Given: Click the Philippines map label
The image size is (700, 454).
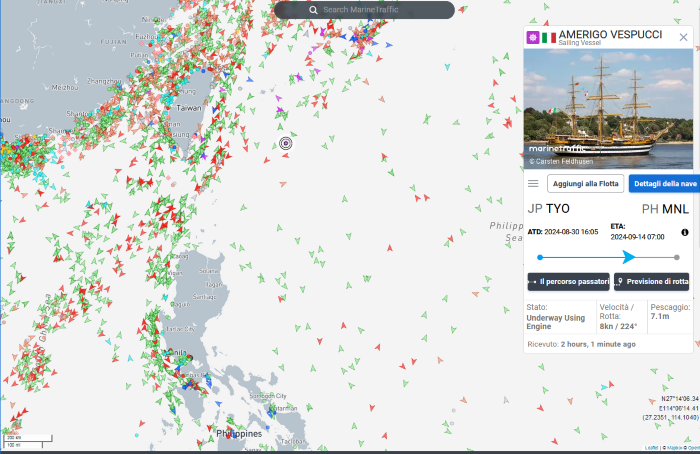Looking at the screenshot, I should [239, 433].
